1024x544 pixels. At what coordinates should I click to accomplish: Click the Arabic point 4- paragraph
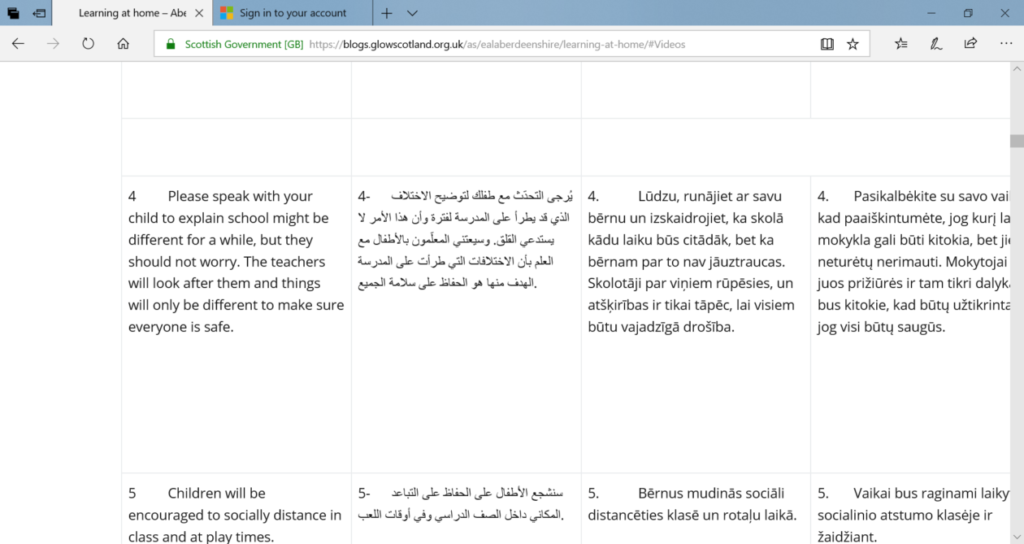click(465, 240)
